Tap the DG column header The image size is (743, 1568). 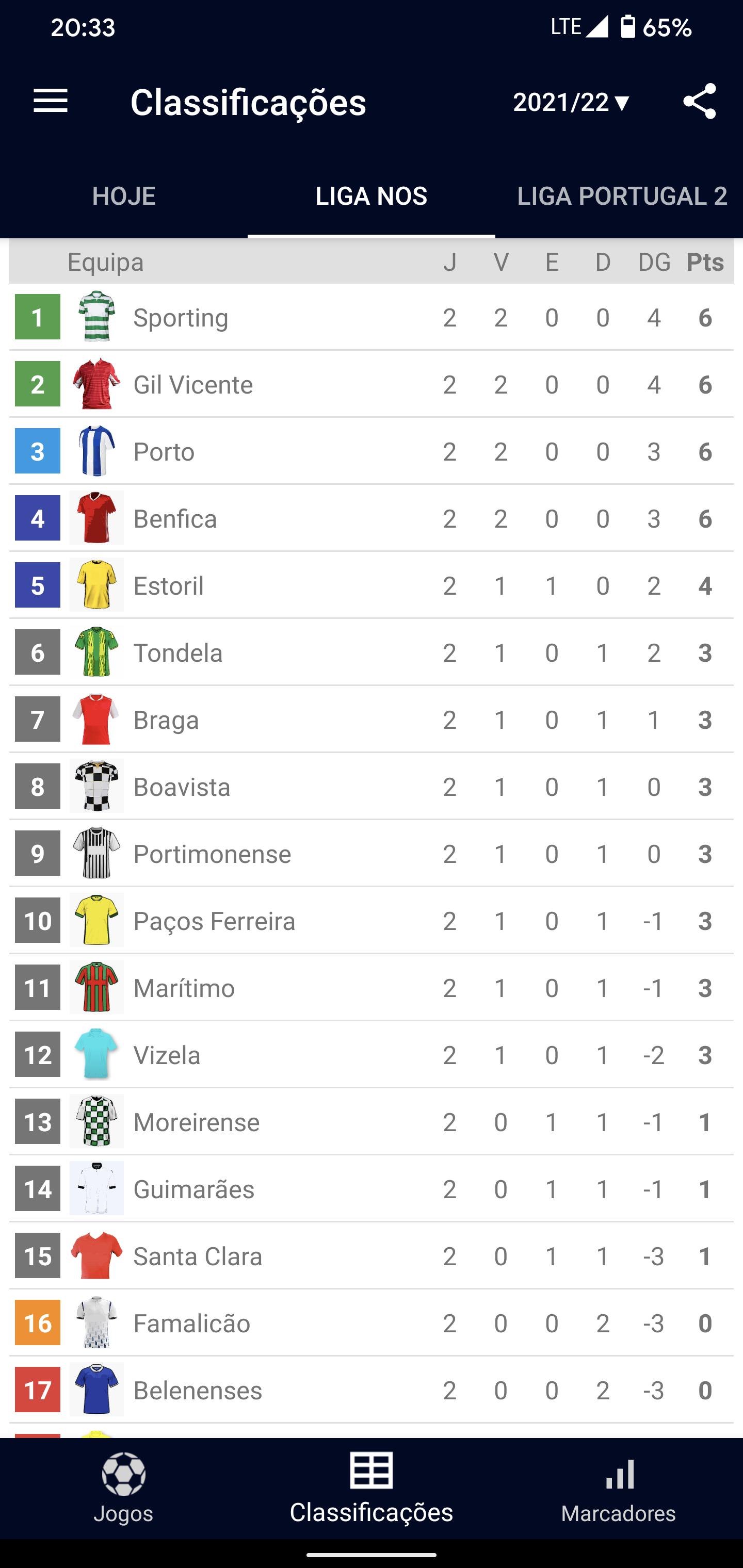(x=654, y=263)
